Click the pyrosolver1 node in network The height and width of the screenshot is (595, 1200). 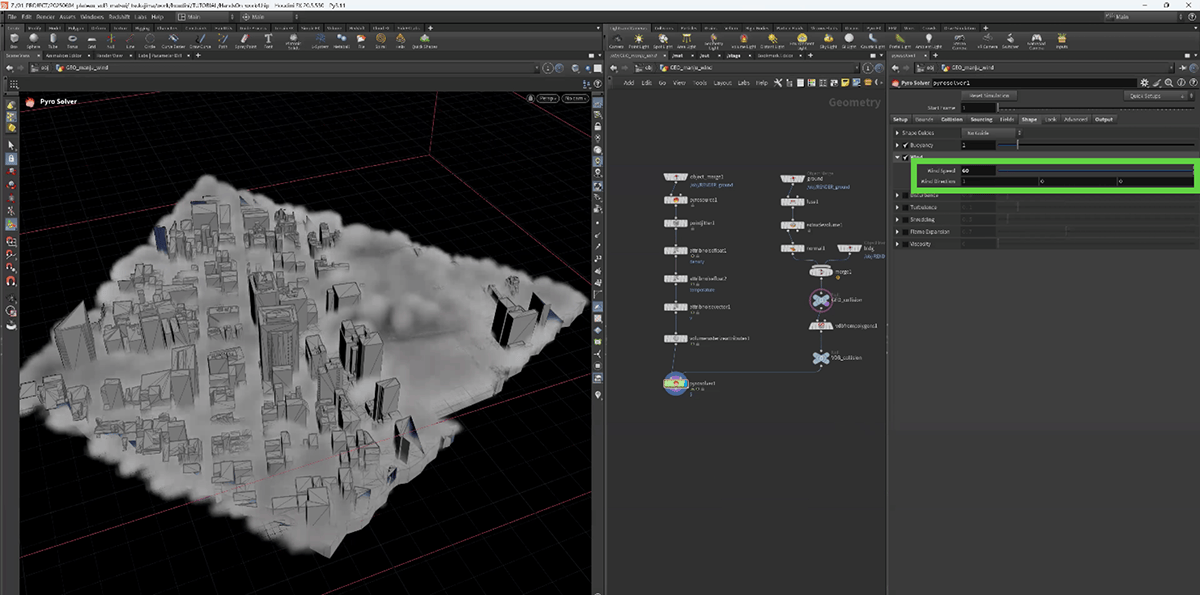tap(677, 383)
